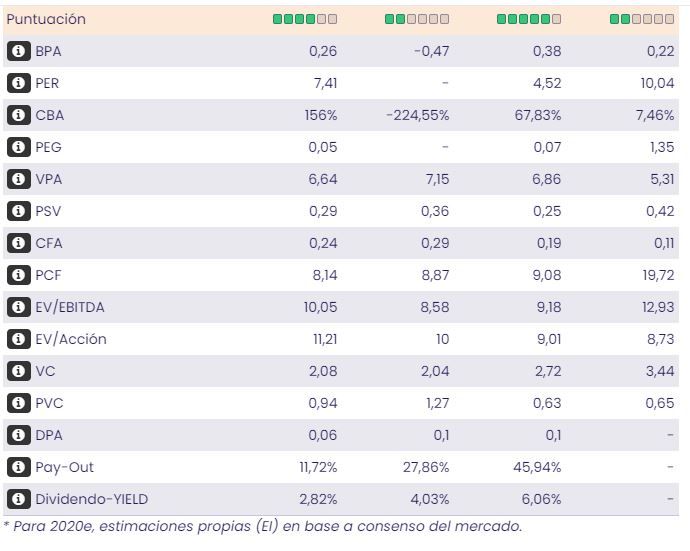Click the Puntuación header label
Screen dimensions: 690x551
[46, 19]
